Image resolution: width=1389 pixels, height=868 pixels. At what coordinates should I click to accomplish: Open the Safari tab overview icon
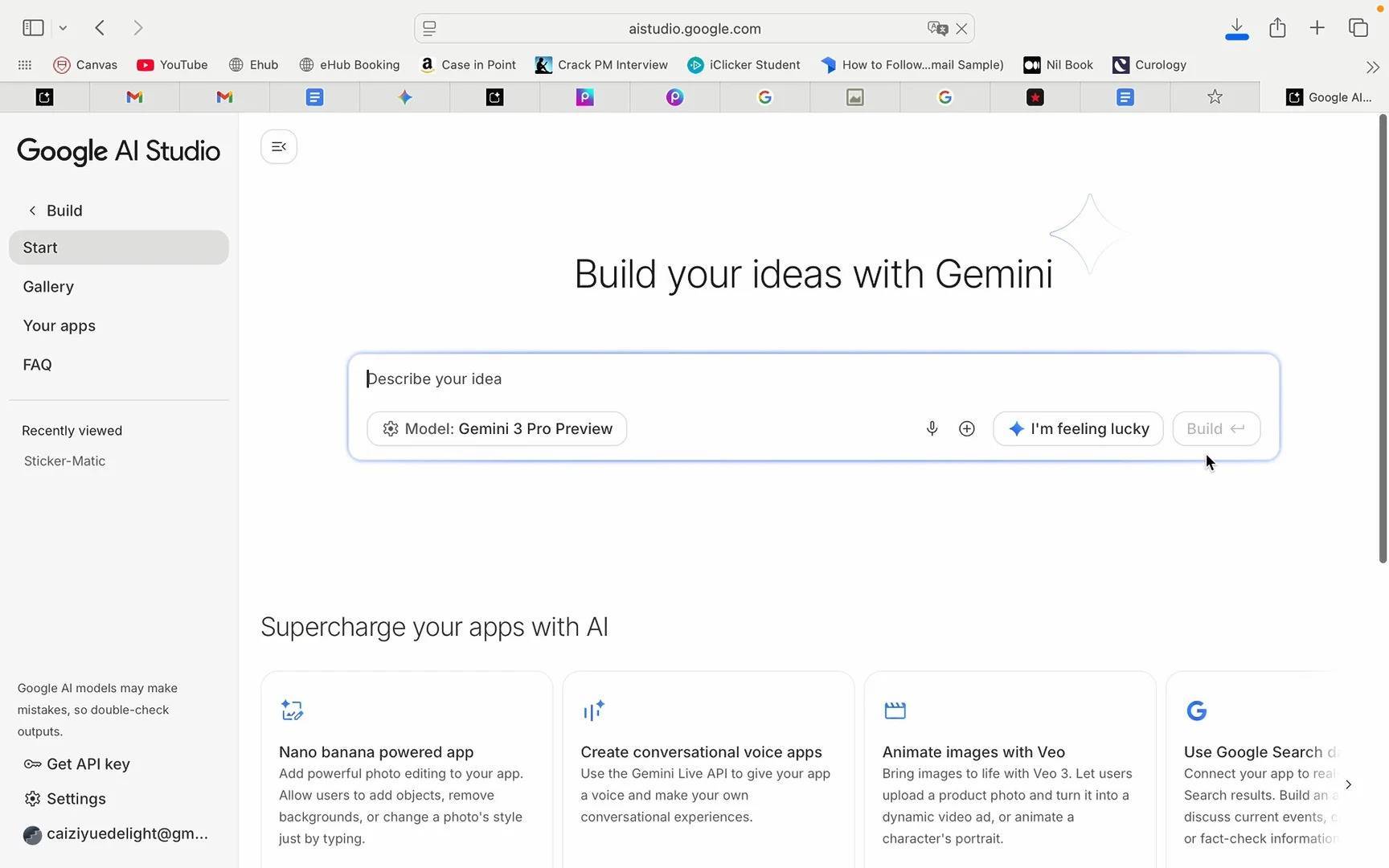pyautogui.click(x=1358, y=28)
